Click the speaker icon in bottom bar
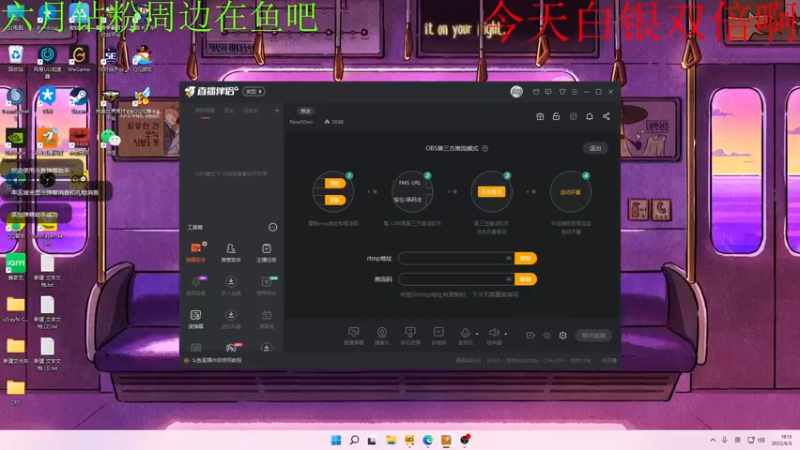Screen dimensions: 800x450 pos(493,333)
